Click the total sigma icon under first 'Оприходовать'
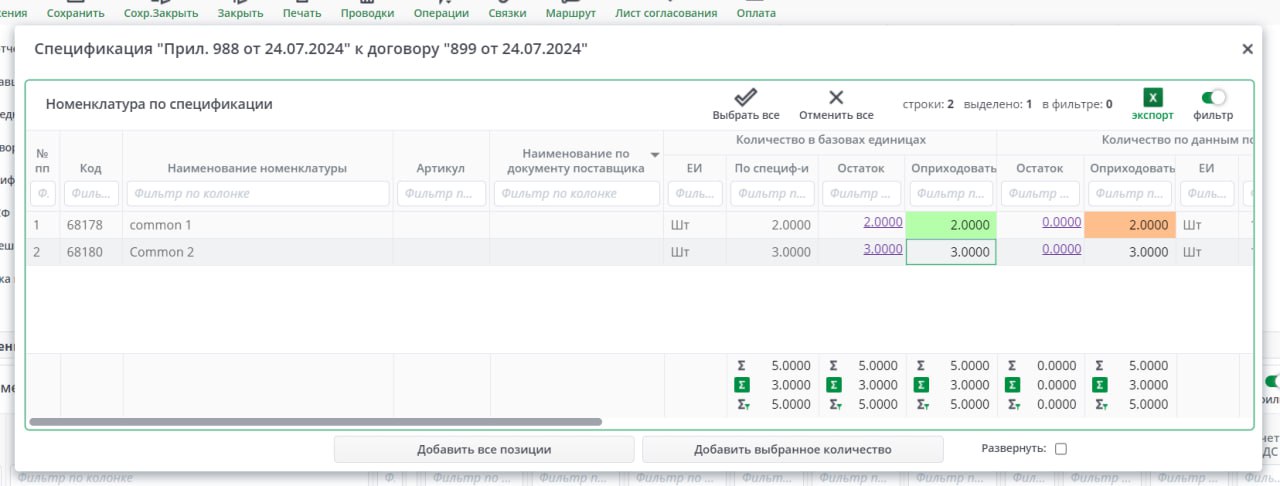Screen dimensions: 1280x486 (x=921, y=366)
